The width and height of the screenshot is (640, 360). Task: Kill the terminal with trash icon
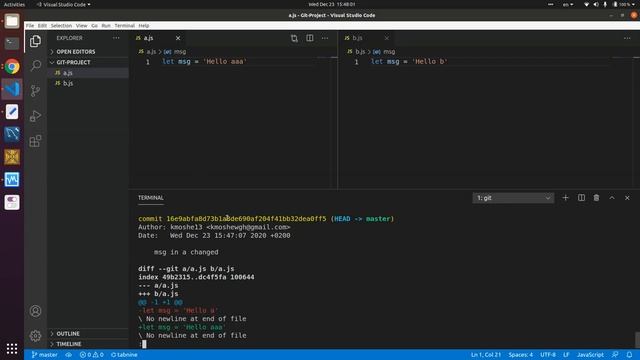pyautogui.click(x=596, y=198)
